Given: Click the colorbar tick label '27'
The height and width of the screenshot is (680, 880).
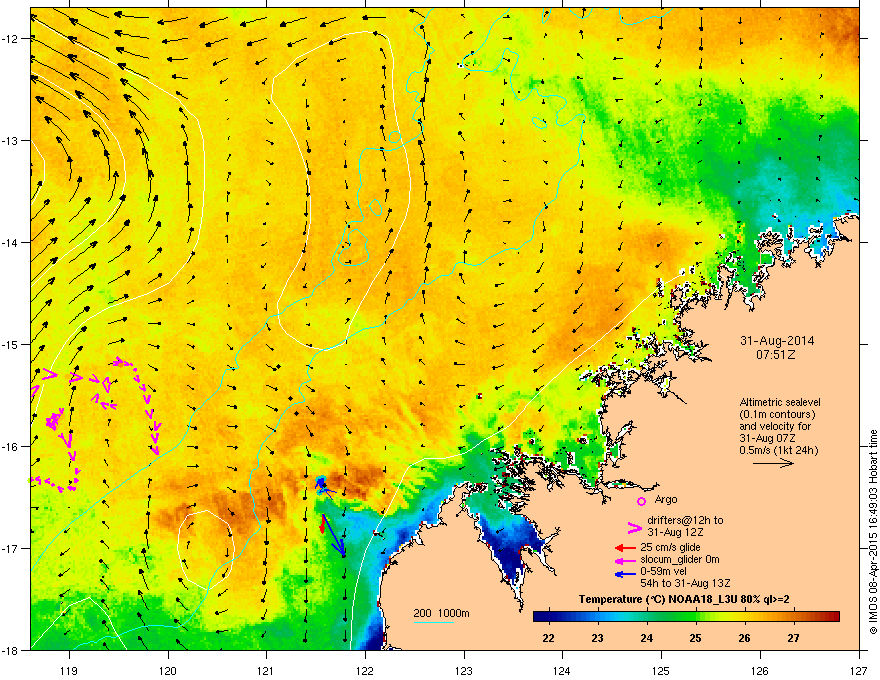Looking at the screenshot, I should coord(793,638).
